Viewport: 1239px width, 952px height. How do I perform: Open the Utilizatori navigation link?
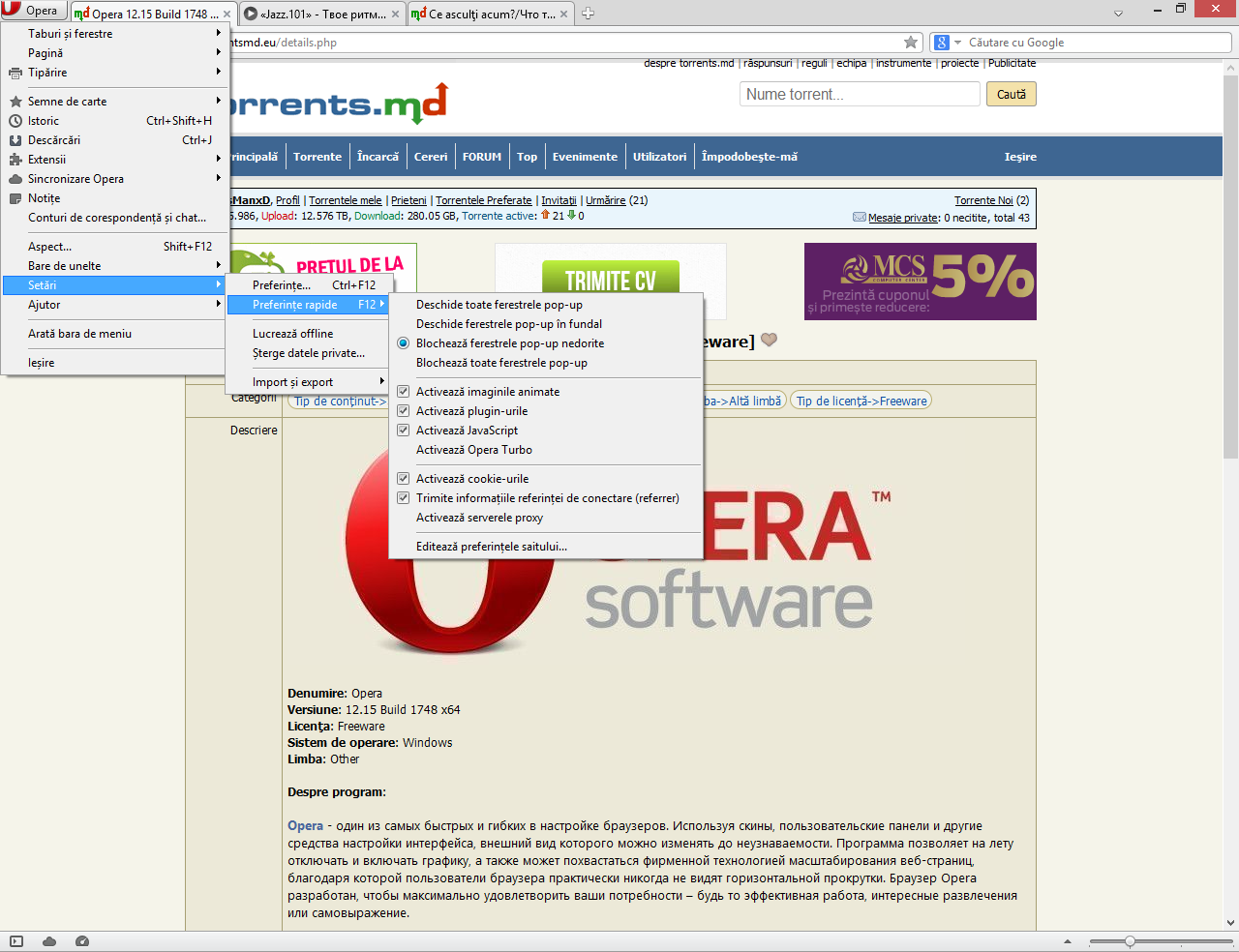[x=659, y=157]
